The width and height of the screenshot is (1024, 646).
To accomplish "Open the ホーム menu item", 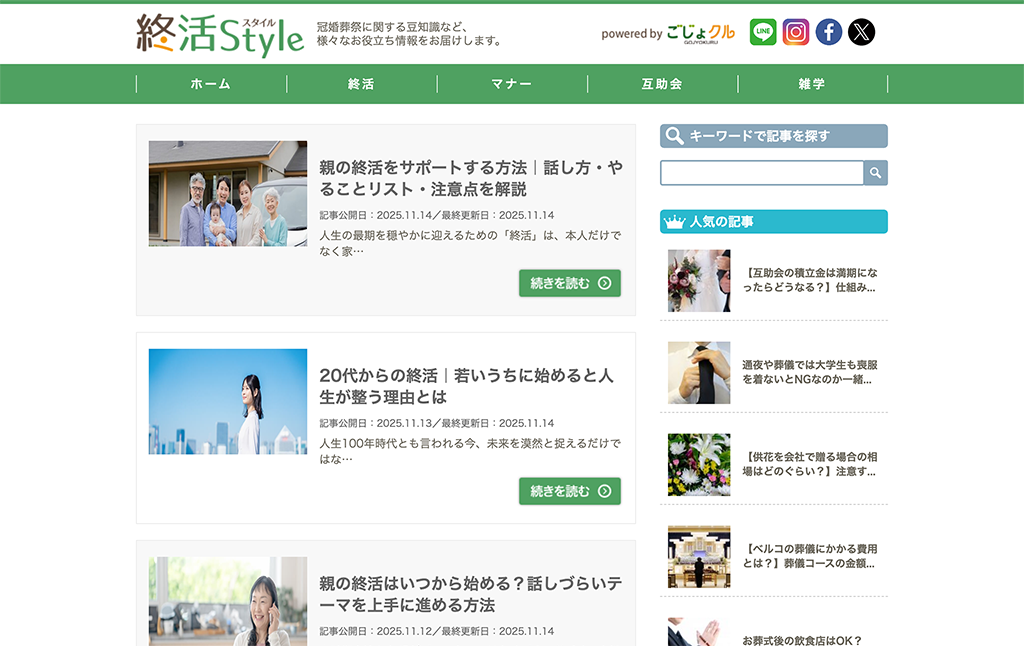I will [211, 84].
